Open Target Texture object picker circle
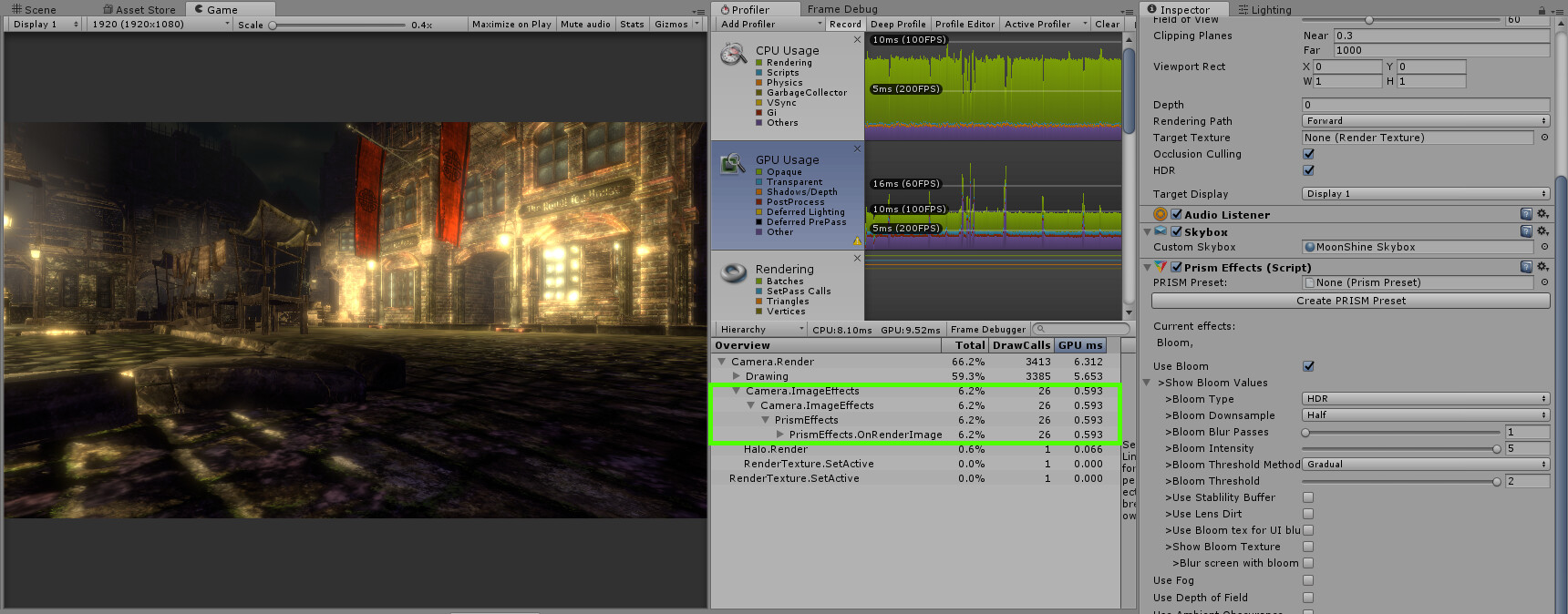 point(1544,138)
